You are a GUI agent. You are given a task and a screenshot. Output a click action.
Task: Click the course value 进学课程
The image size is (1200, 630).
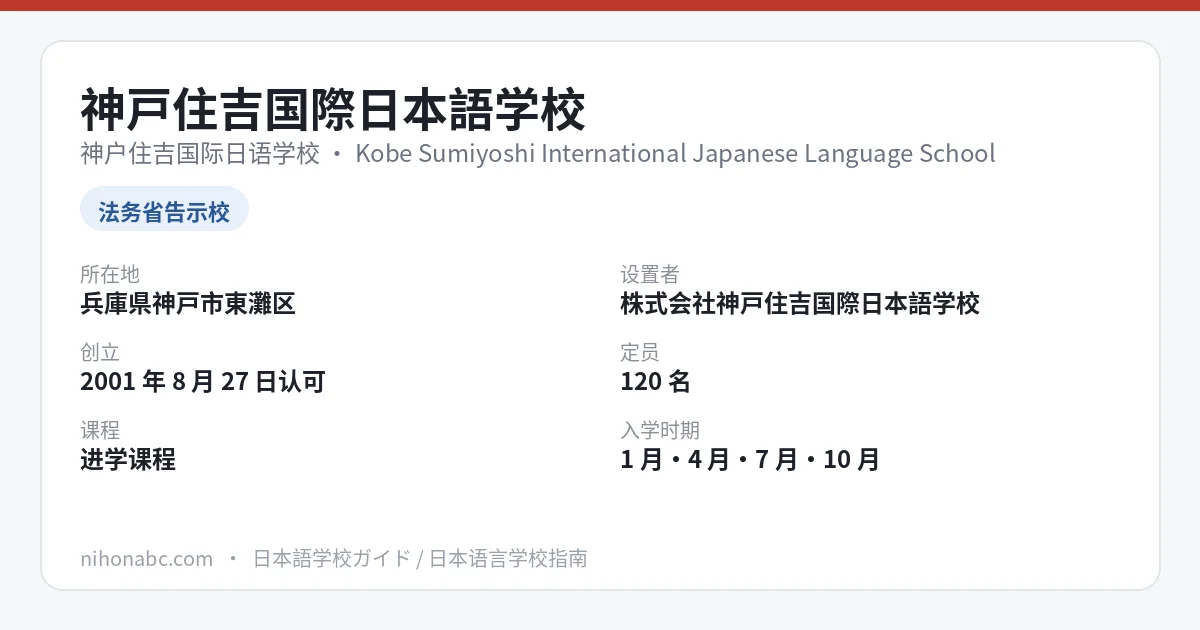pyautogui.click(x=128, y=459)
